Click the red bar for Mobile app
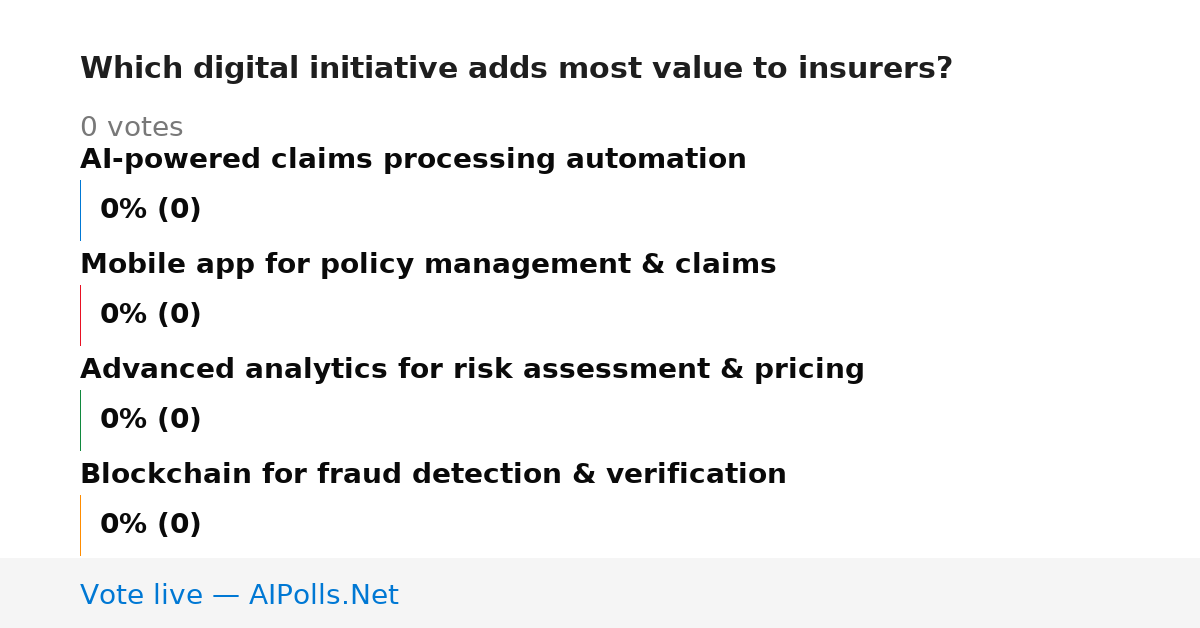 pos(80,315)
